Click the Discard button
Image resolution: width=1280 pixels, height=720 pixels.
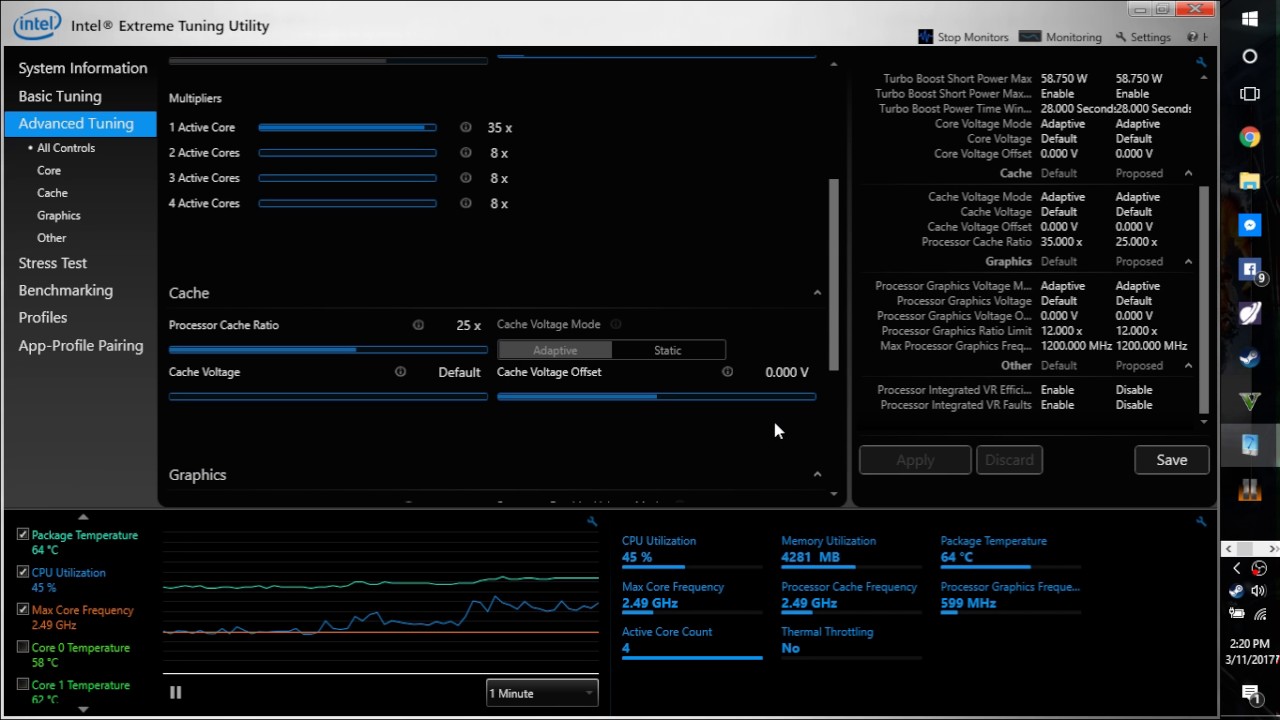click(1009, 460)
